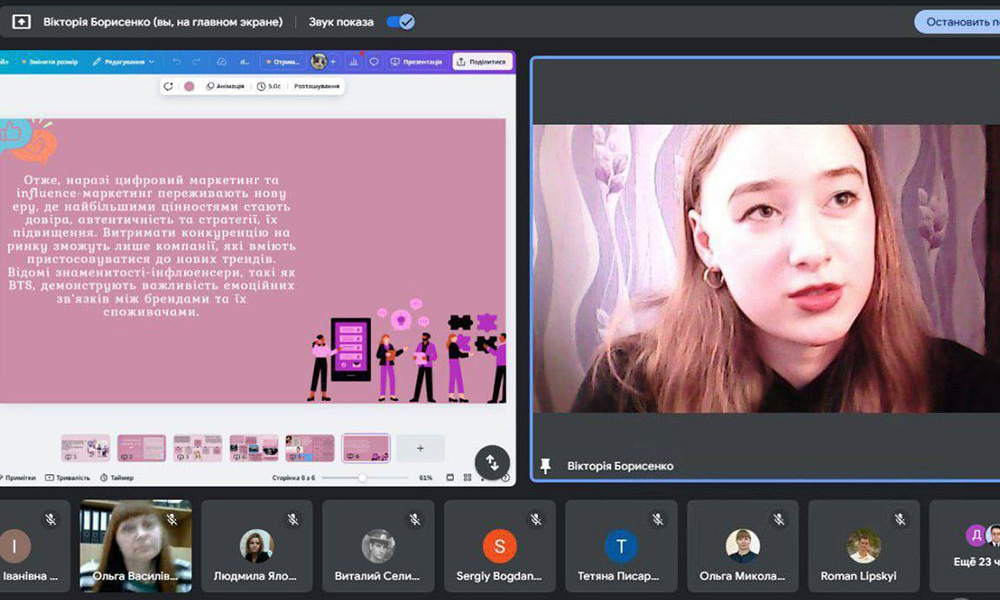Expand the 'Редагування' editing mode dropdown
Viewport: 1000px width, 600px height.
[124, 61]
